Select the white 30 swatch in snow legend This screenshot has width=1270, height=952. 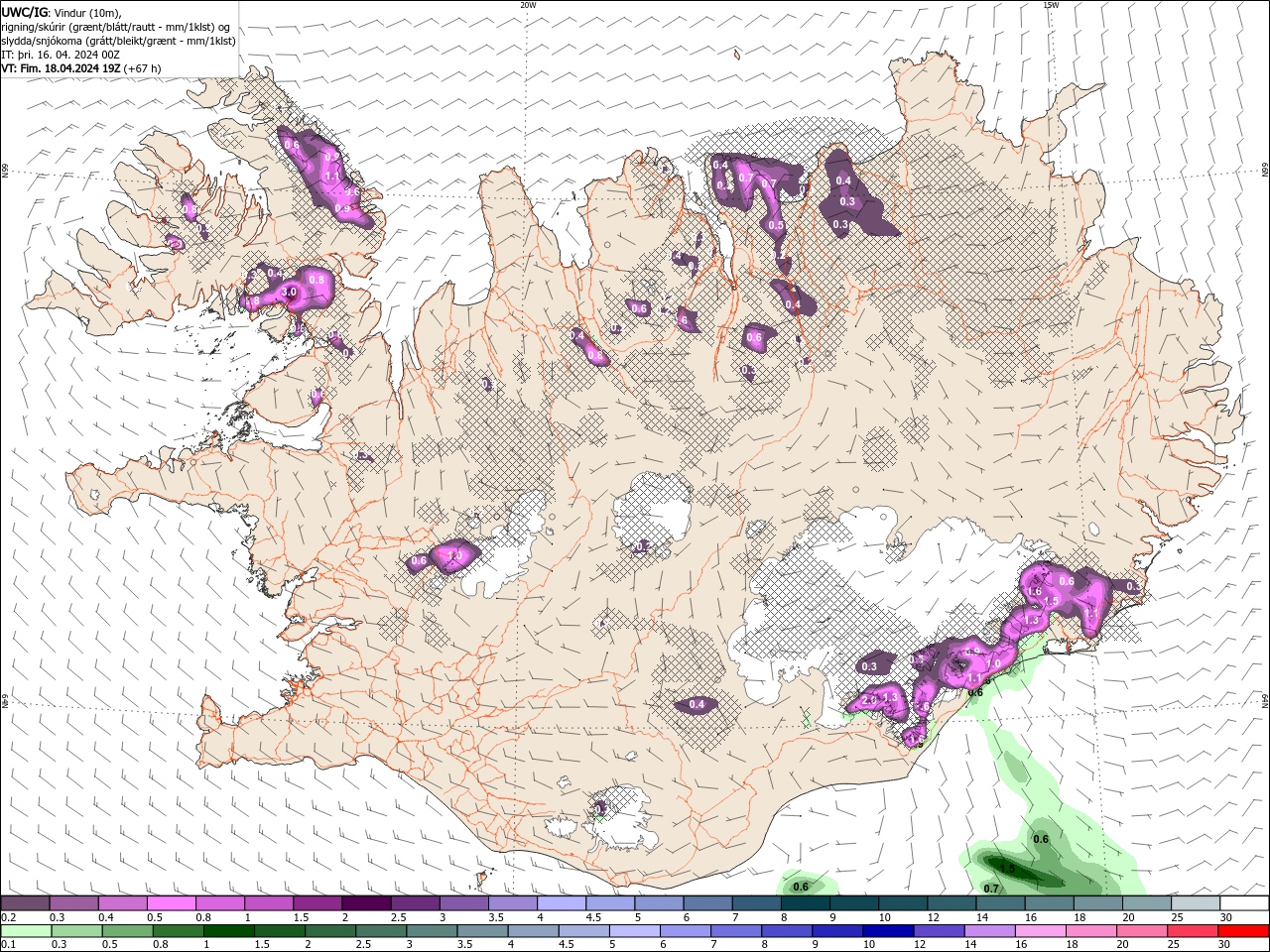point(1245,903)
